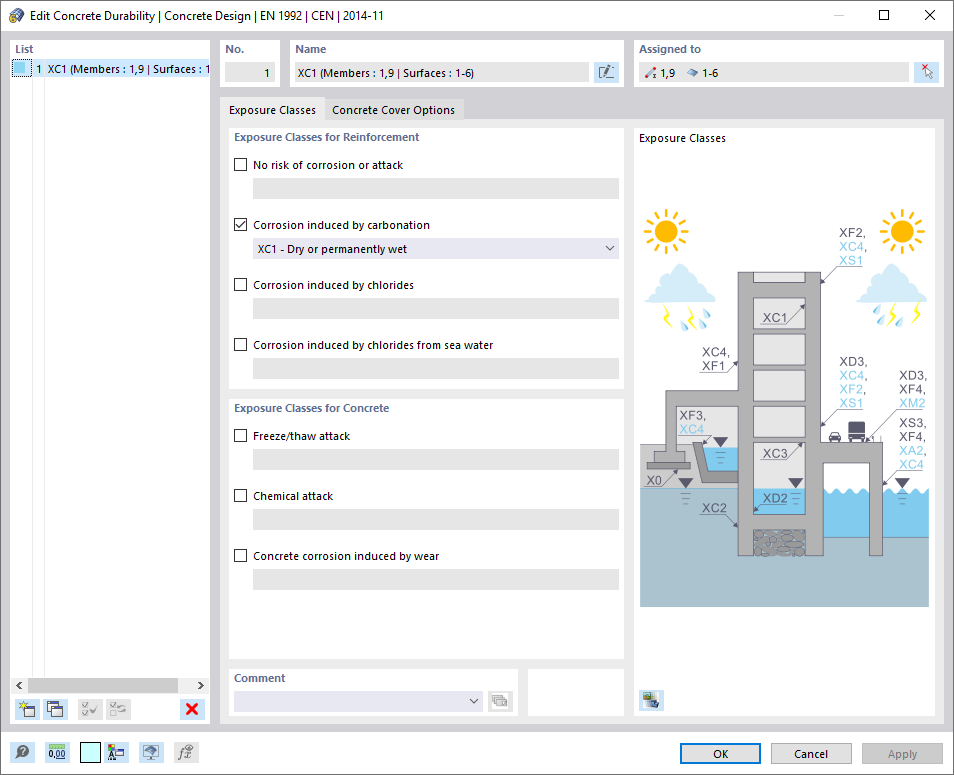Enable No risk of corrosion or attack
The height and width of the screenshot is (775, 954).
coord(241,165)
